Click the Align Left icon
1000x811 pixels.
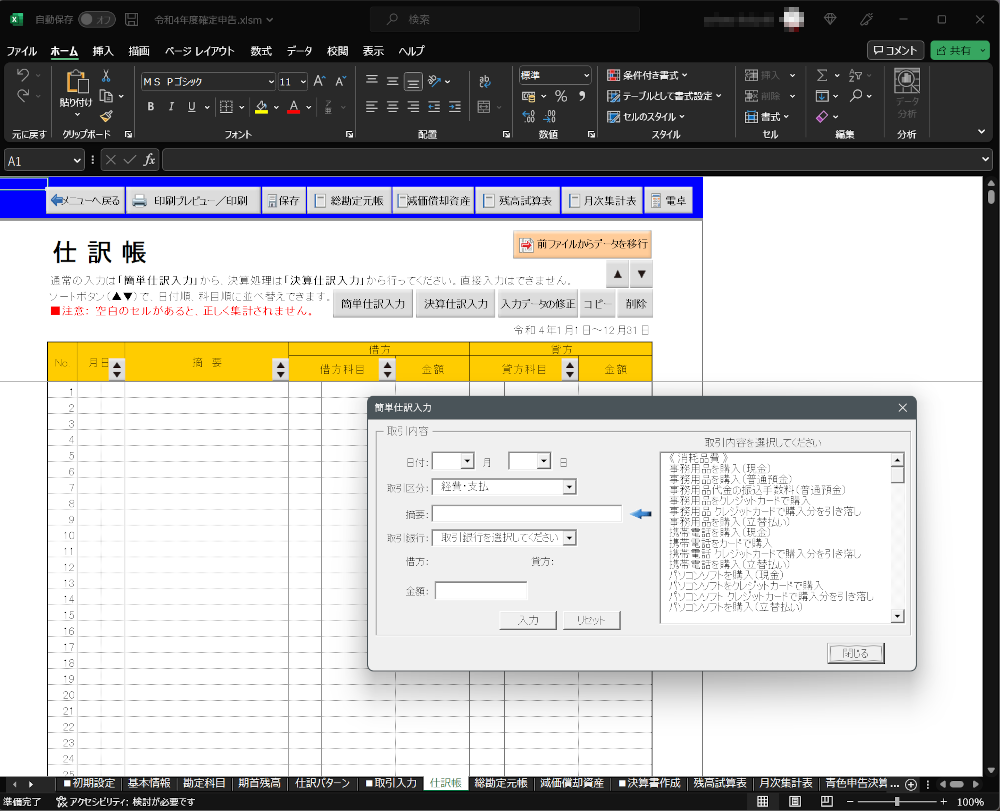(x=372, y=106)
